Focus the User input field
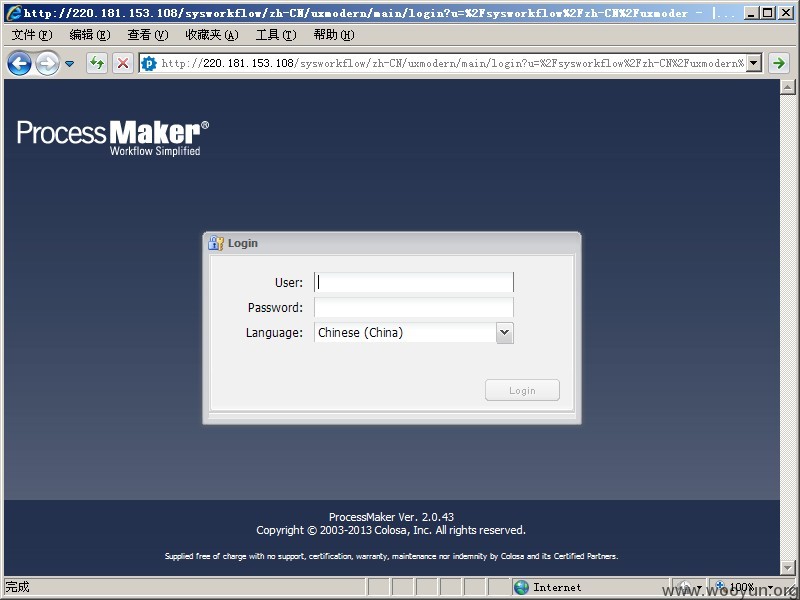Screen dimensions: 800x600 click(414, 282)
